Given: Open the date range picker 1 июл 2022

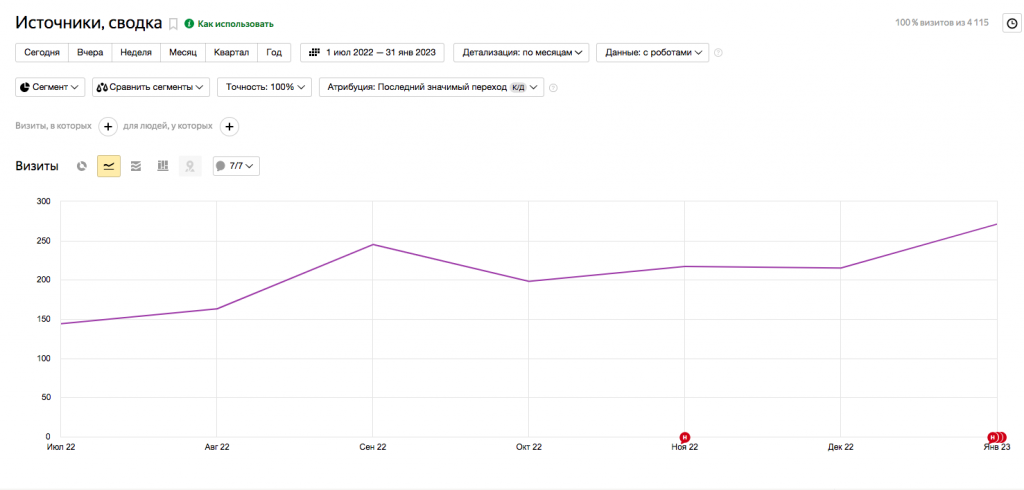Looking at the screenshot, I should click(x=372, y=53).
